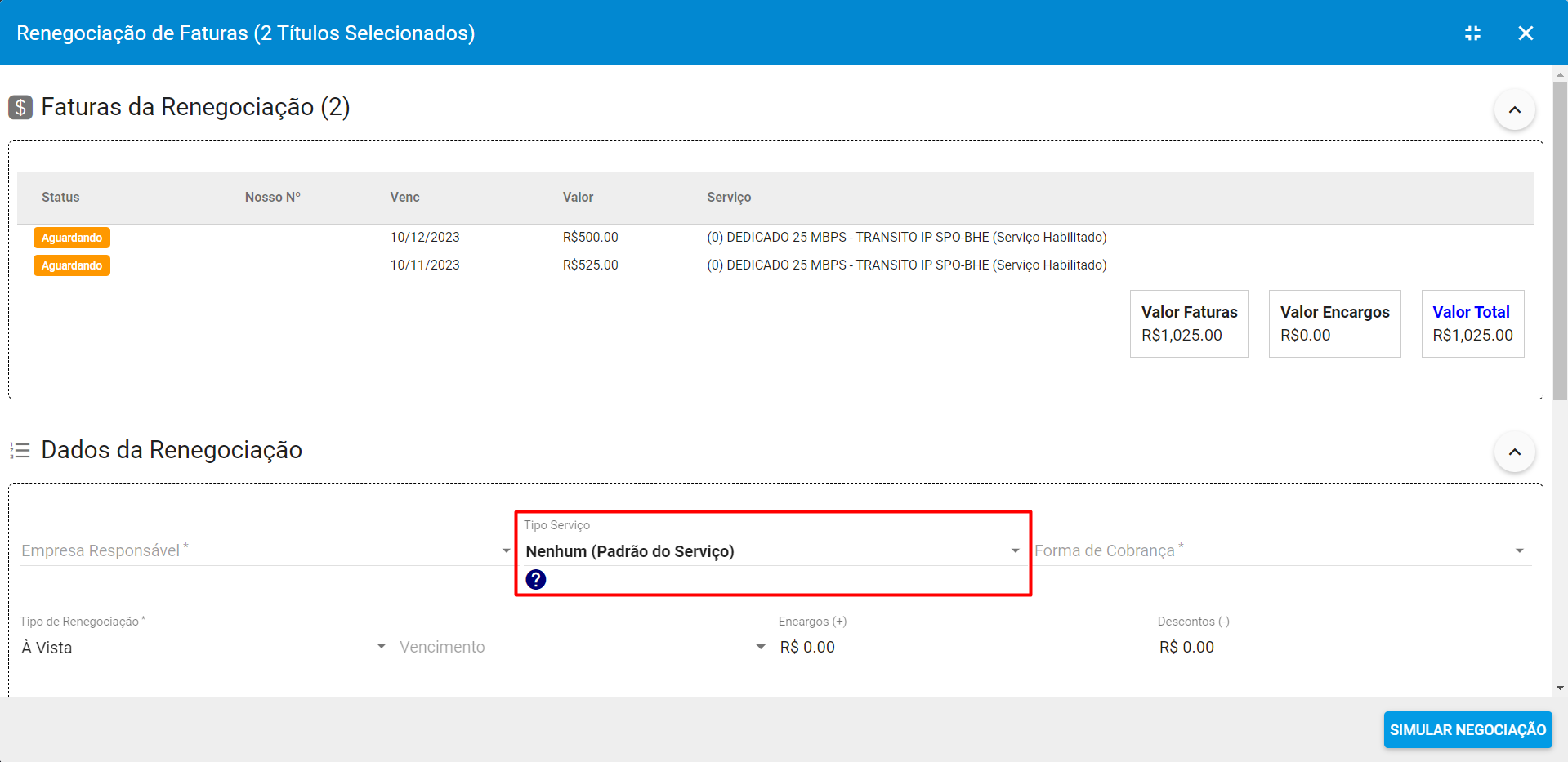
Task: Click the Aguardando badge for 10/11/2023 invoice
Action: 72,265
